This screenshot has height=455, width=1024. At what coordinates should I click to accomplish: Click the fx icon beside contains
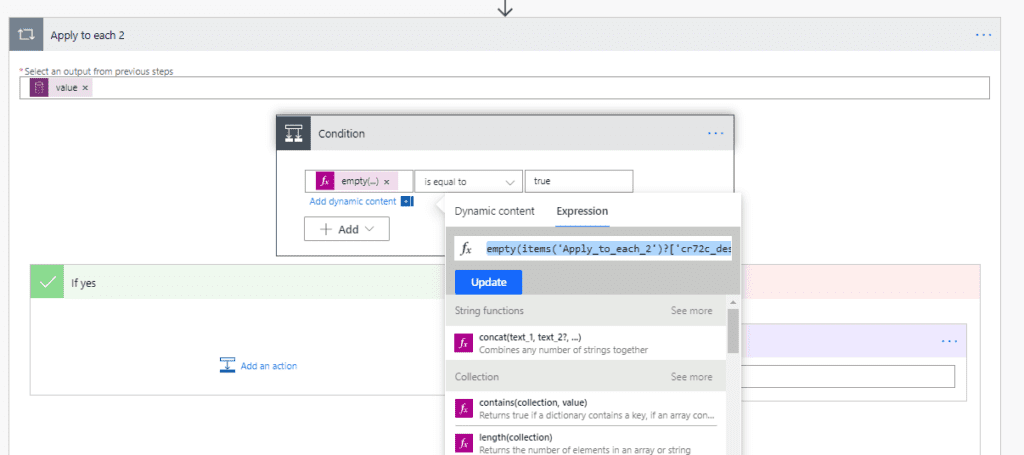coord(463,409)
